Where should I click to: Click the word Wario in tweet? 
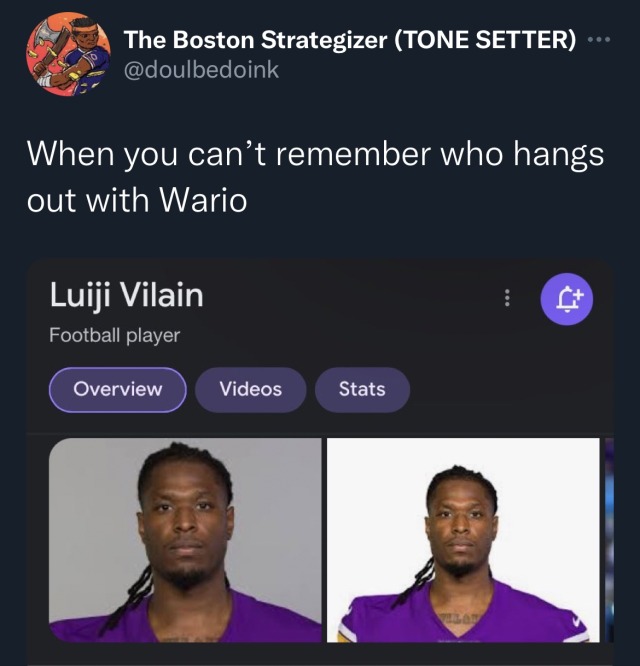pos(203,200)
